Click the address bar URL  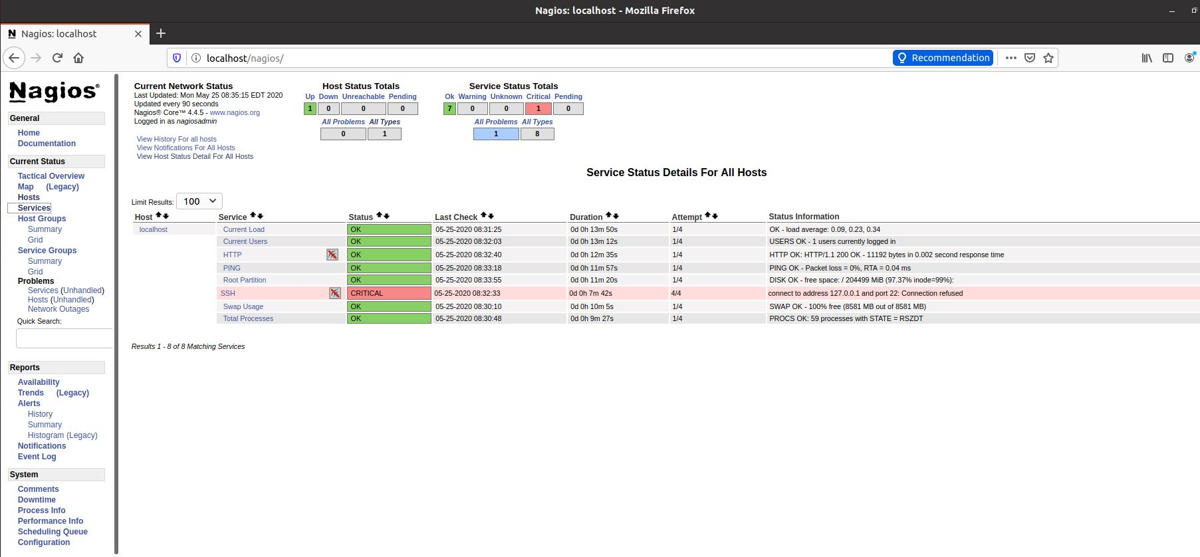[245, 58]
